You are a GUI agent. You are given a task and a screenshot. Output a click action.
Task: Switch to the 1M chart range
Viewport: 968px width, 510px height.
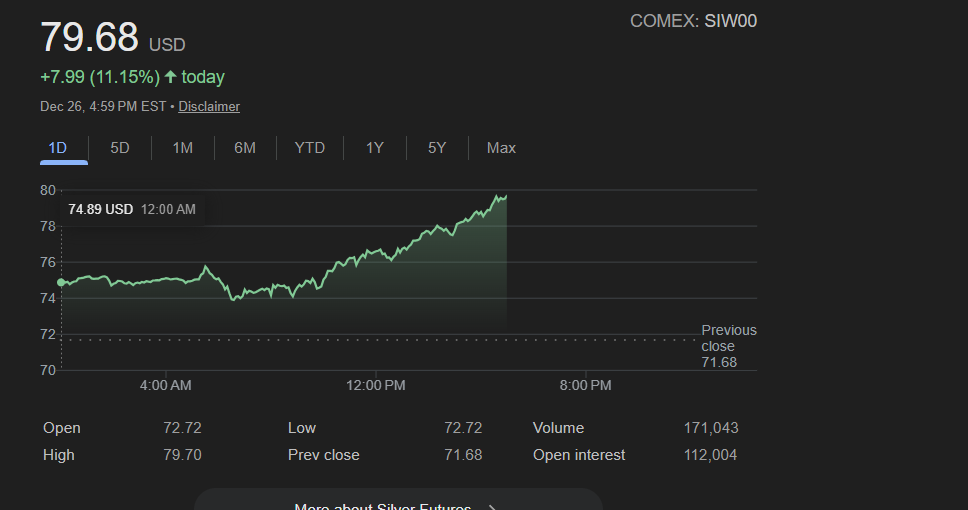point(183,148)
